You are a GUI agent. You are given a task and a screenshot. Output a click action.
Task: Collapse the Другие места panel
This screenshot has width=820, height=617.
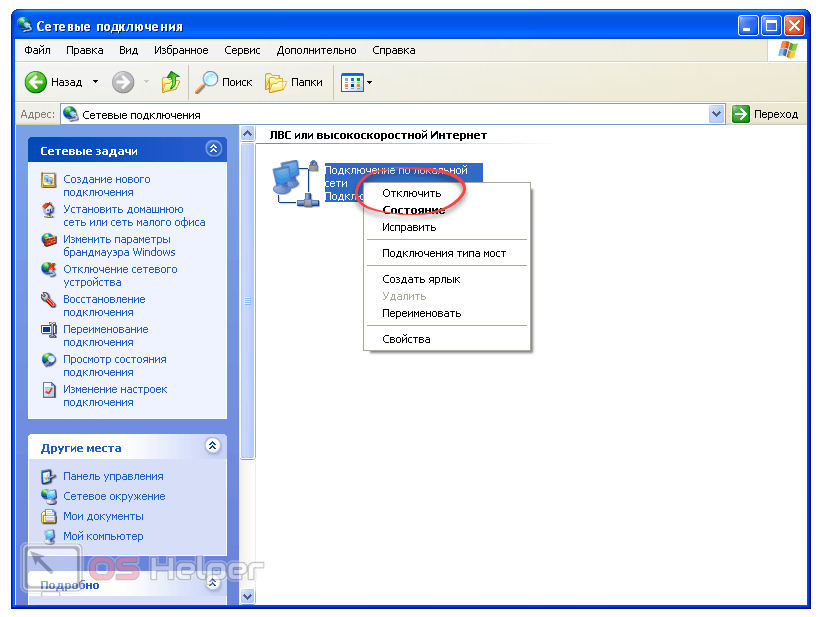[x=213, y=446]
